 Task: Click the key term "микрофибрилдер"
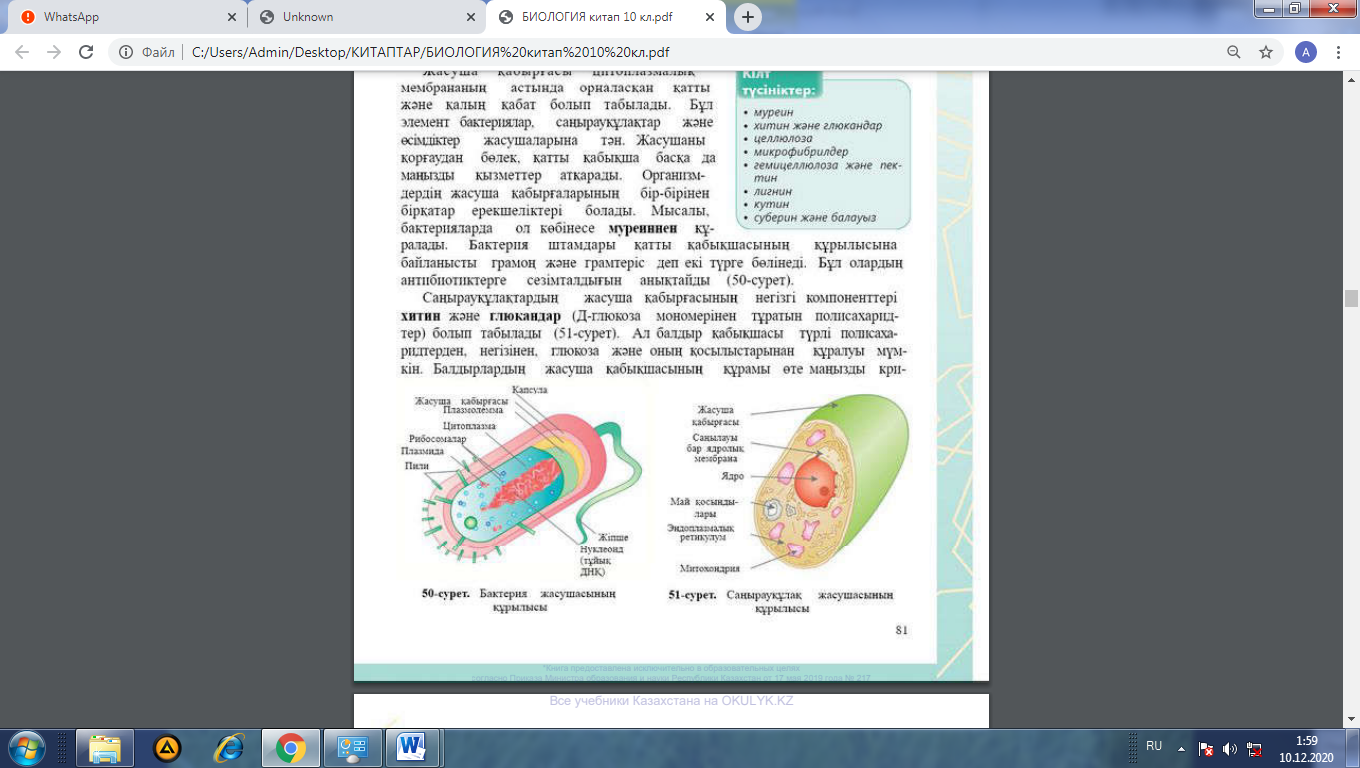point(800,152)
